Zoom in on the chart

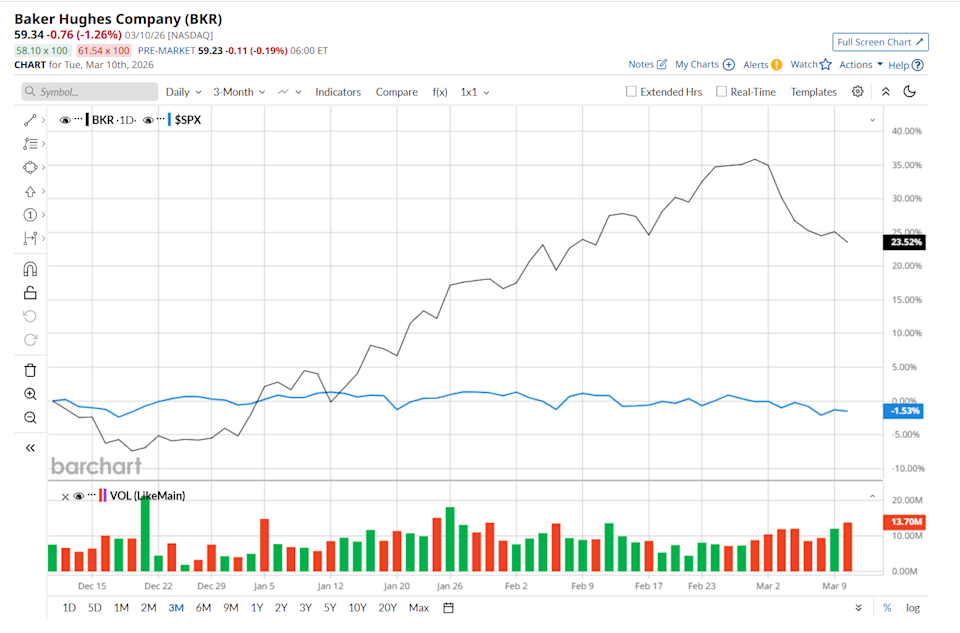30,394
